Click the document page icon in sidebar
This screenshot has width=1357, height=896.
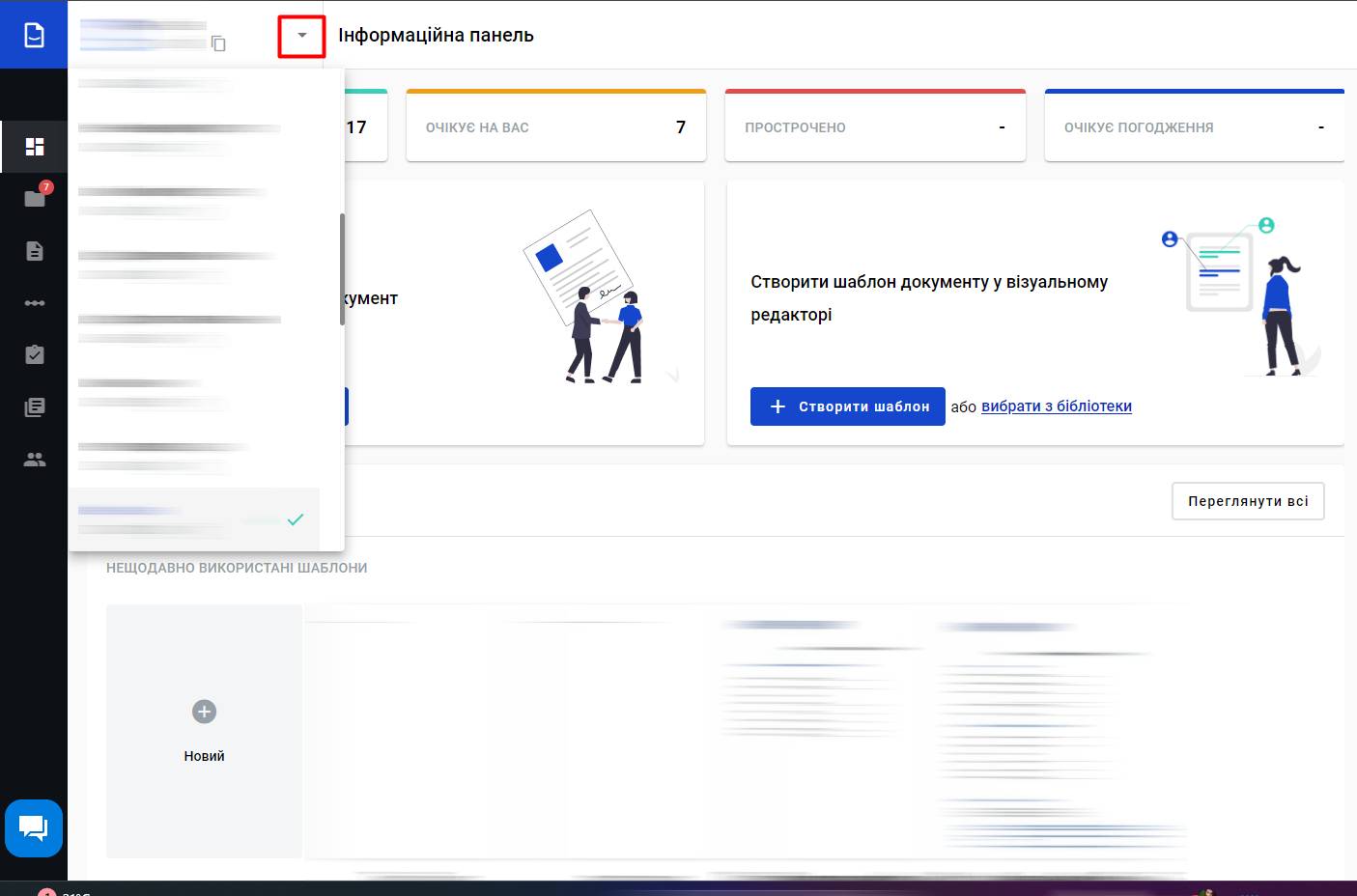point(35,251)
